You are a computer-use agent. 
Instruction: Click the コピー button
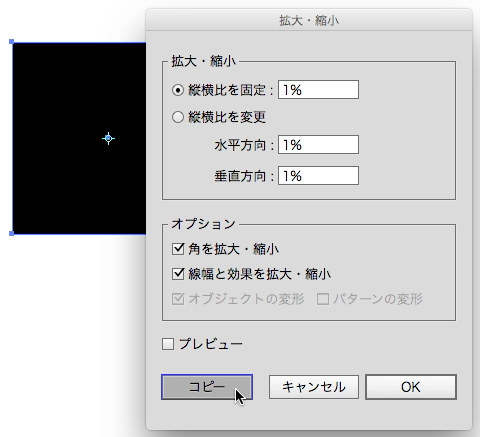207,387
